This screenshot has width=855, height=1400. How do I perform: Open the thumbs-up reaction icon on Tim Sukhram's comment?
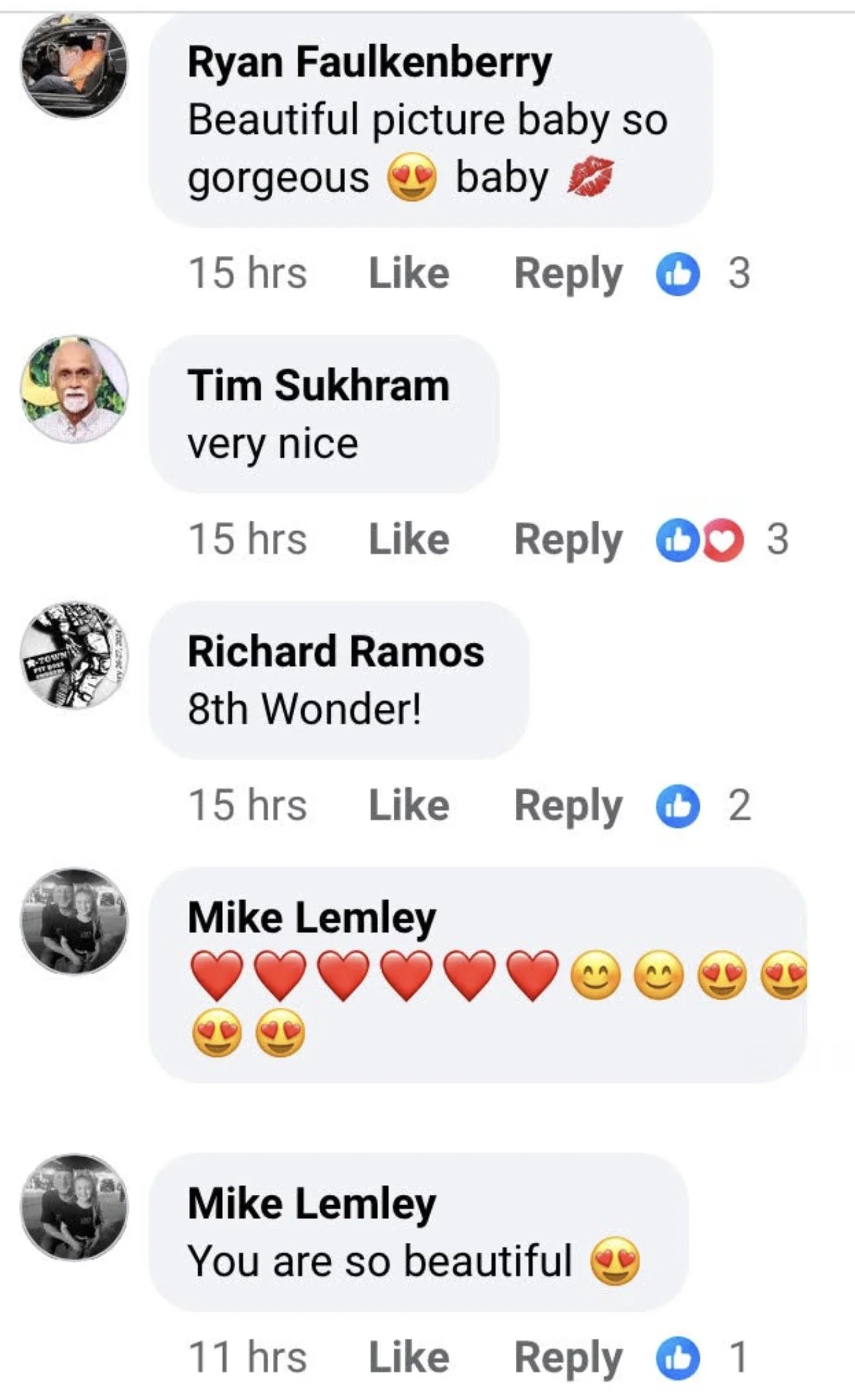(x=678, y=540)
